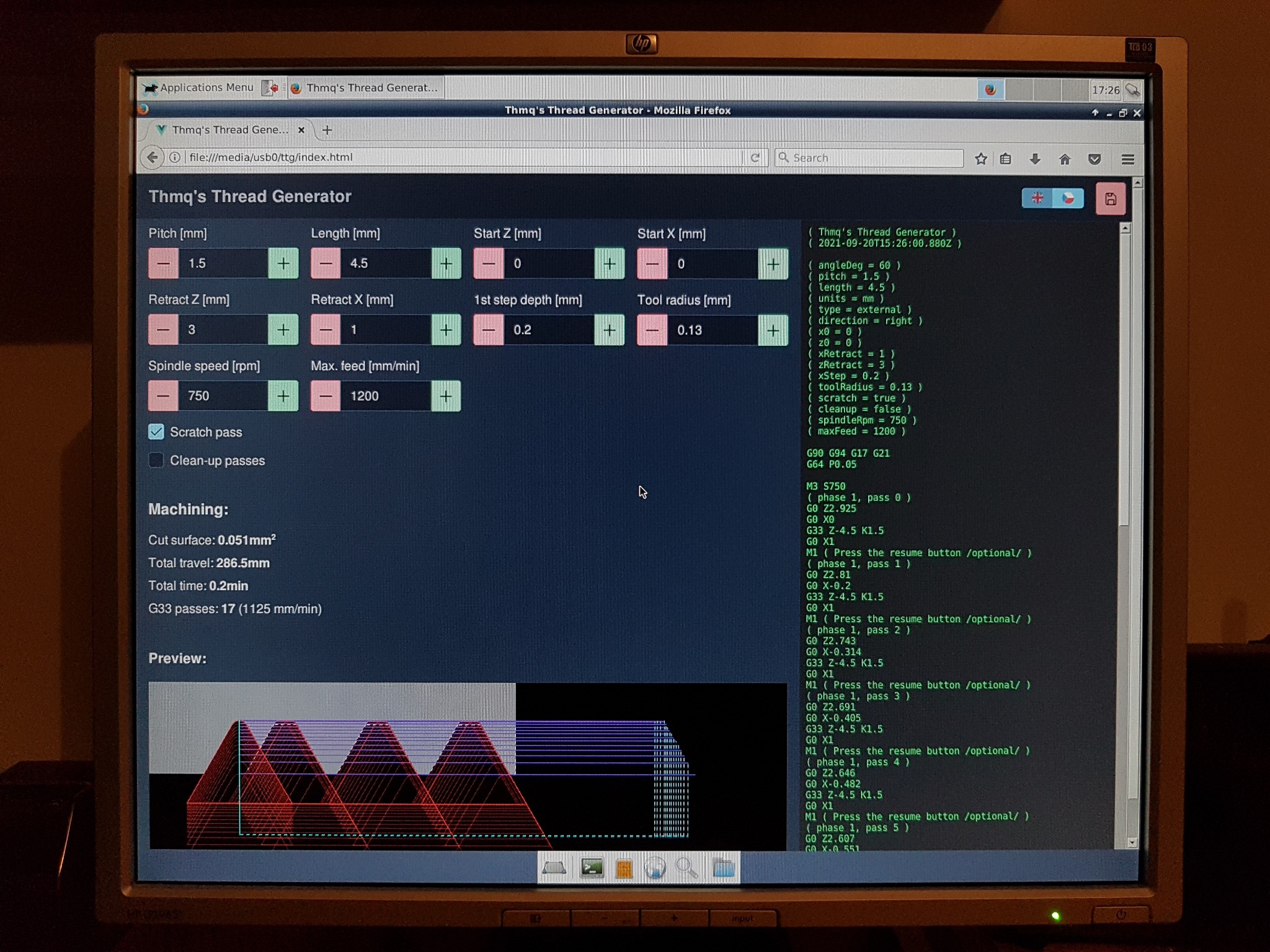
Task: Uncheck the Scratch pass checkbox
Action: click(x=156, y=432)
